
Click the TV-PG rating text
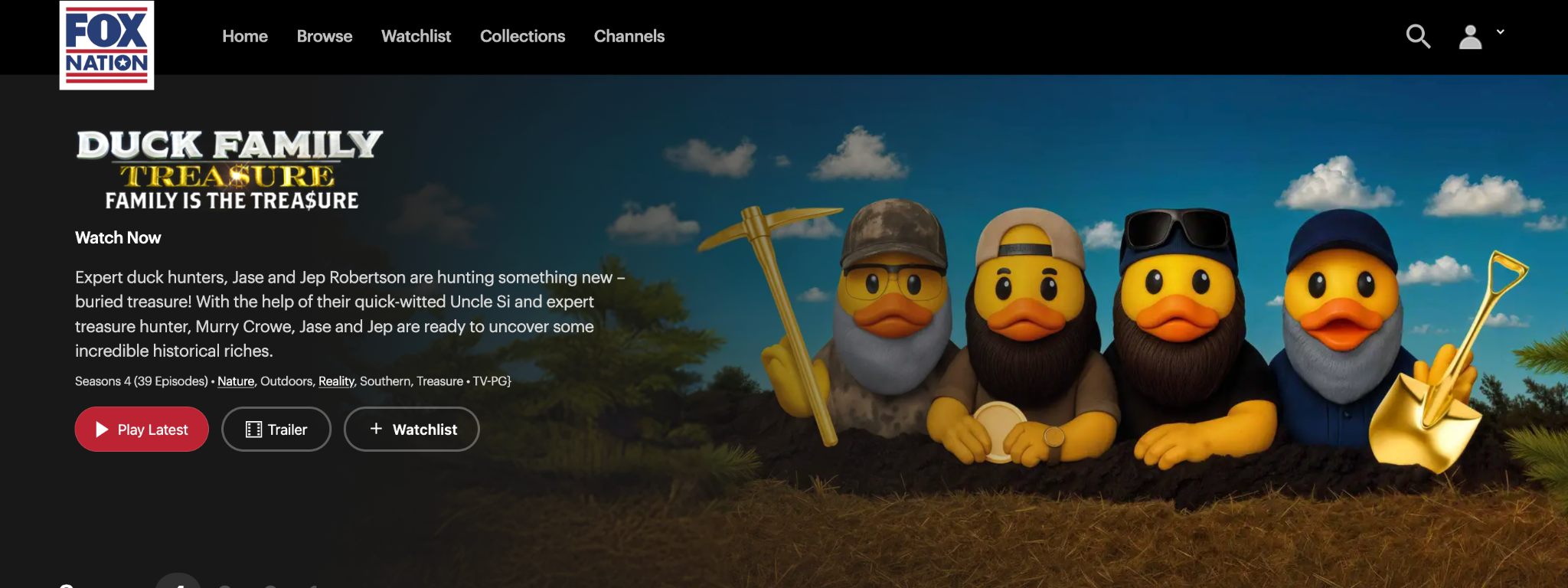click(x=492, y=381)
